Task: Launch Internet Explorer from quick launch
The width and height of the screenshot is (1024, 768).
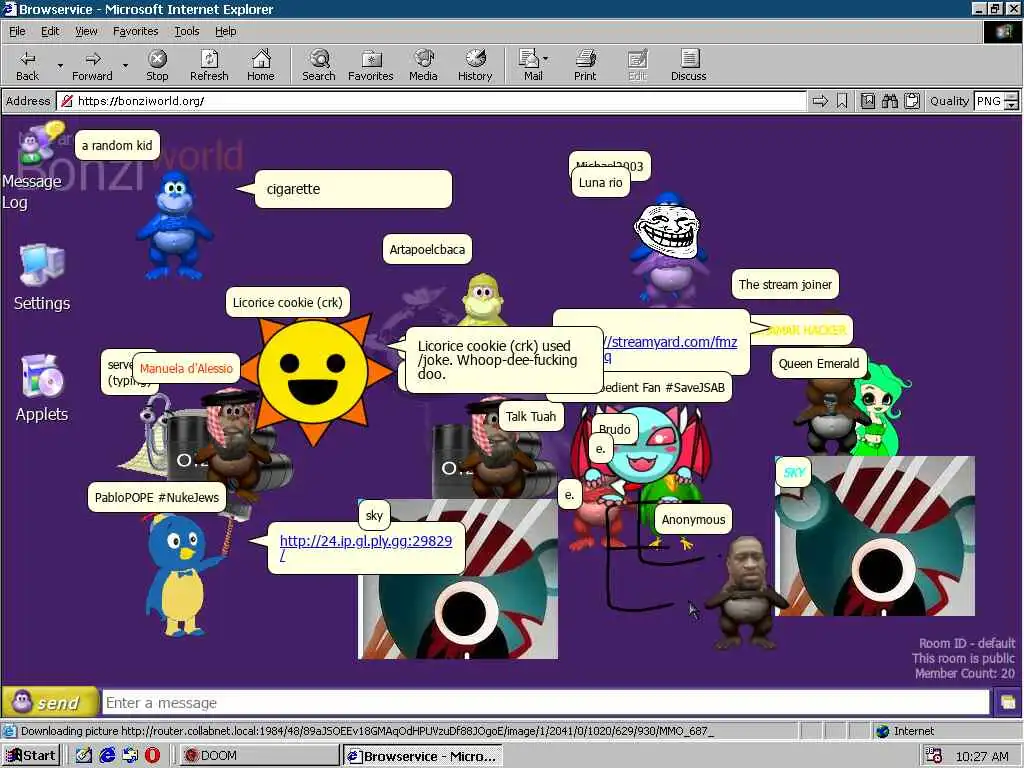Action: click(x=107, y=756)
